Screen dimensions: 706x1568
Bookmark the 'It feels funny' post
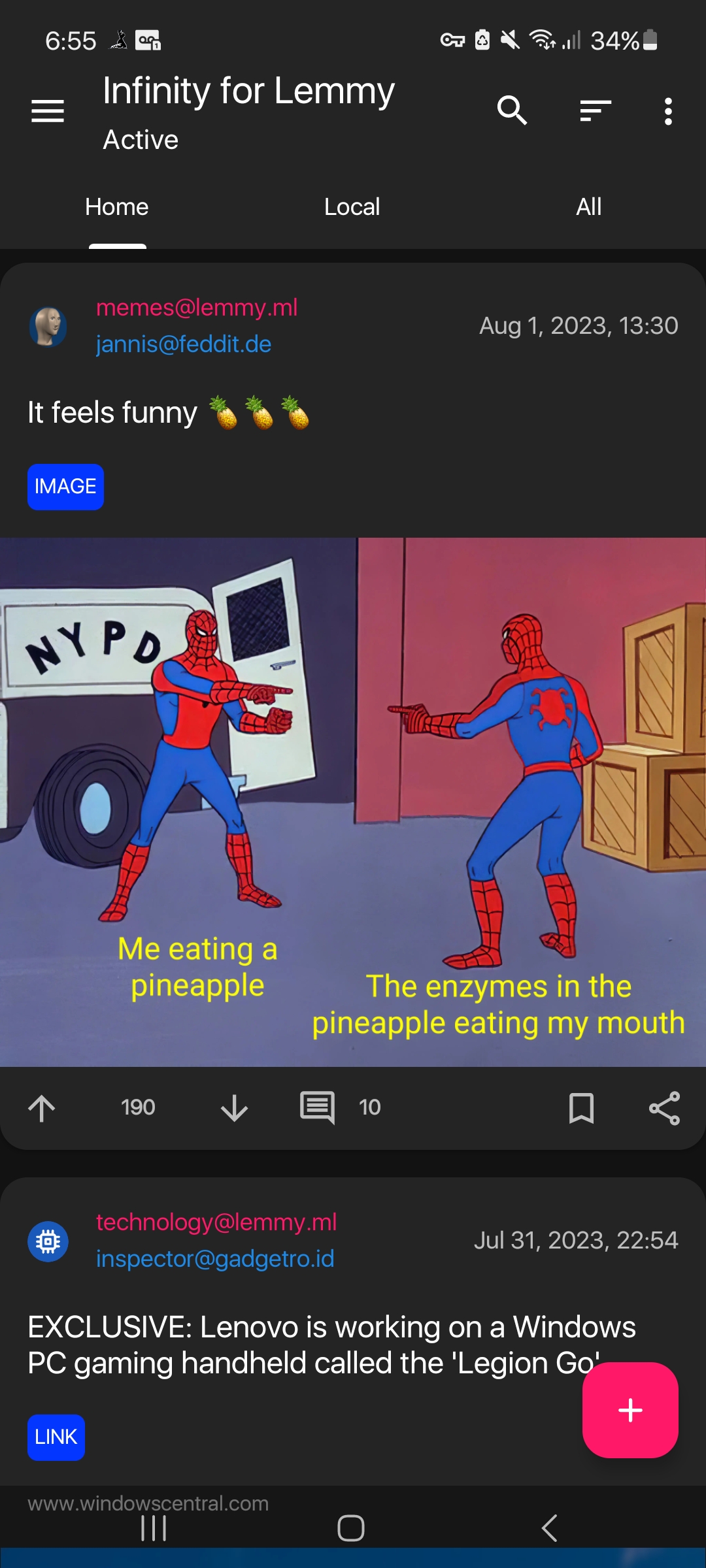click(x=581, y=1108)
